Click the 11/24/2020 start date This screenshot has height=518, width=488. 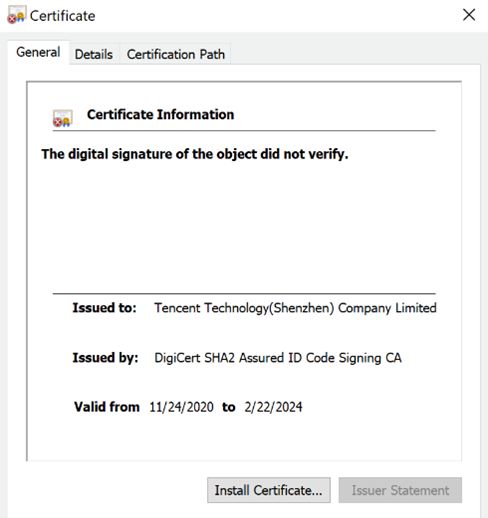pyautogui.click(x=181, y=407)
